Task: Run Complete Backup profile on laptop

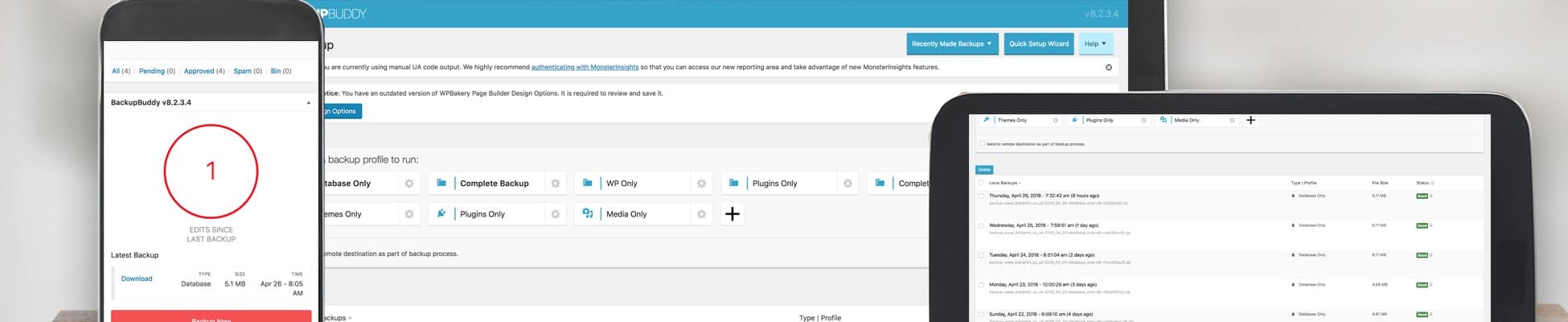Action: (495, 184)
